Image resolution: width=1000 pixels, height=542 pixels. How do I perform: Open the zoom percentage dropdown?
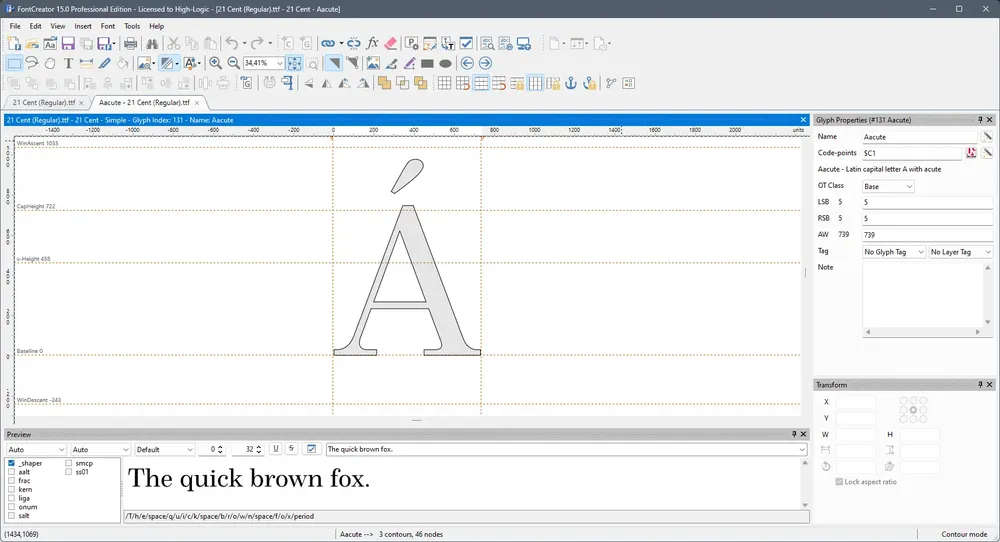pos(279,63)
